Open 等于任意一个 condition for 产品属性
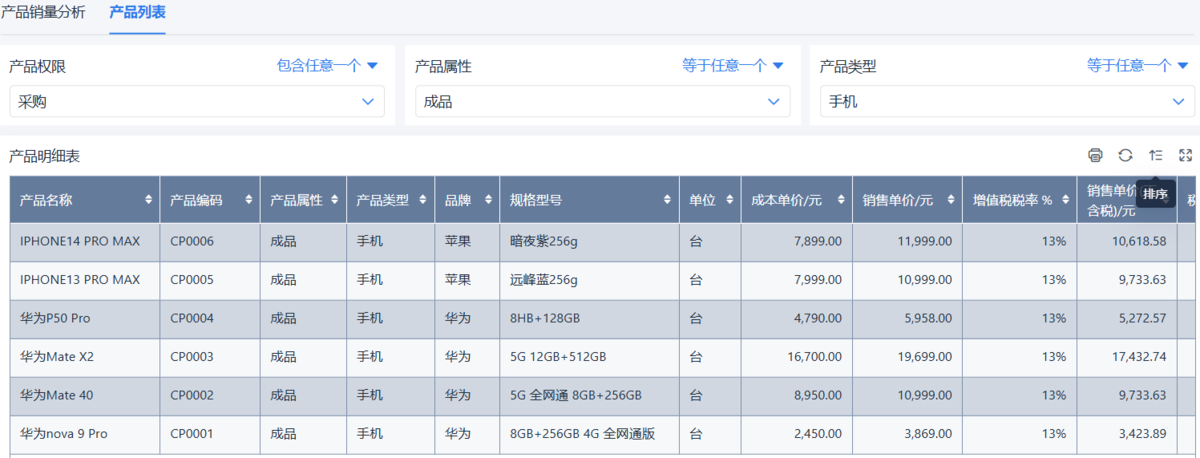The width and height of the screenshot is (1200, 458). click(x=732, y=66)
